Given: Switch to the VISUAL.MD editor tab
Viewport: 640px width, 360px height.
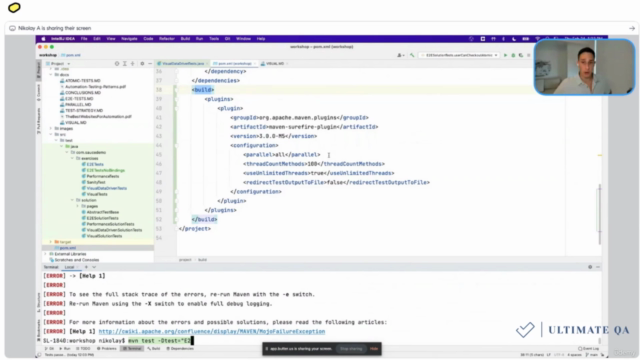Looking at the screenshot, I should 274,64.
